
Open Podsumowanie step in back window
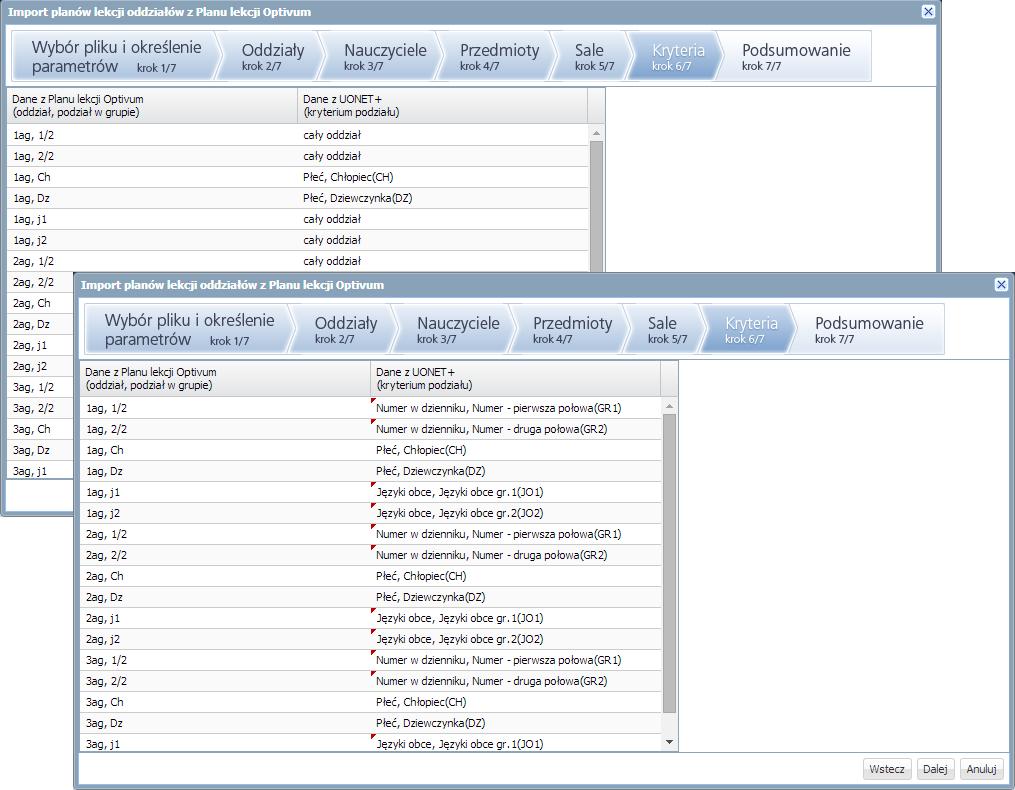coord(795,56)
